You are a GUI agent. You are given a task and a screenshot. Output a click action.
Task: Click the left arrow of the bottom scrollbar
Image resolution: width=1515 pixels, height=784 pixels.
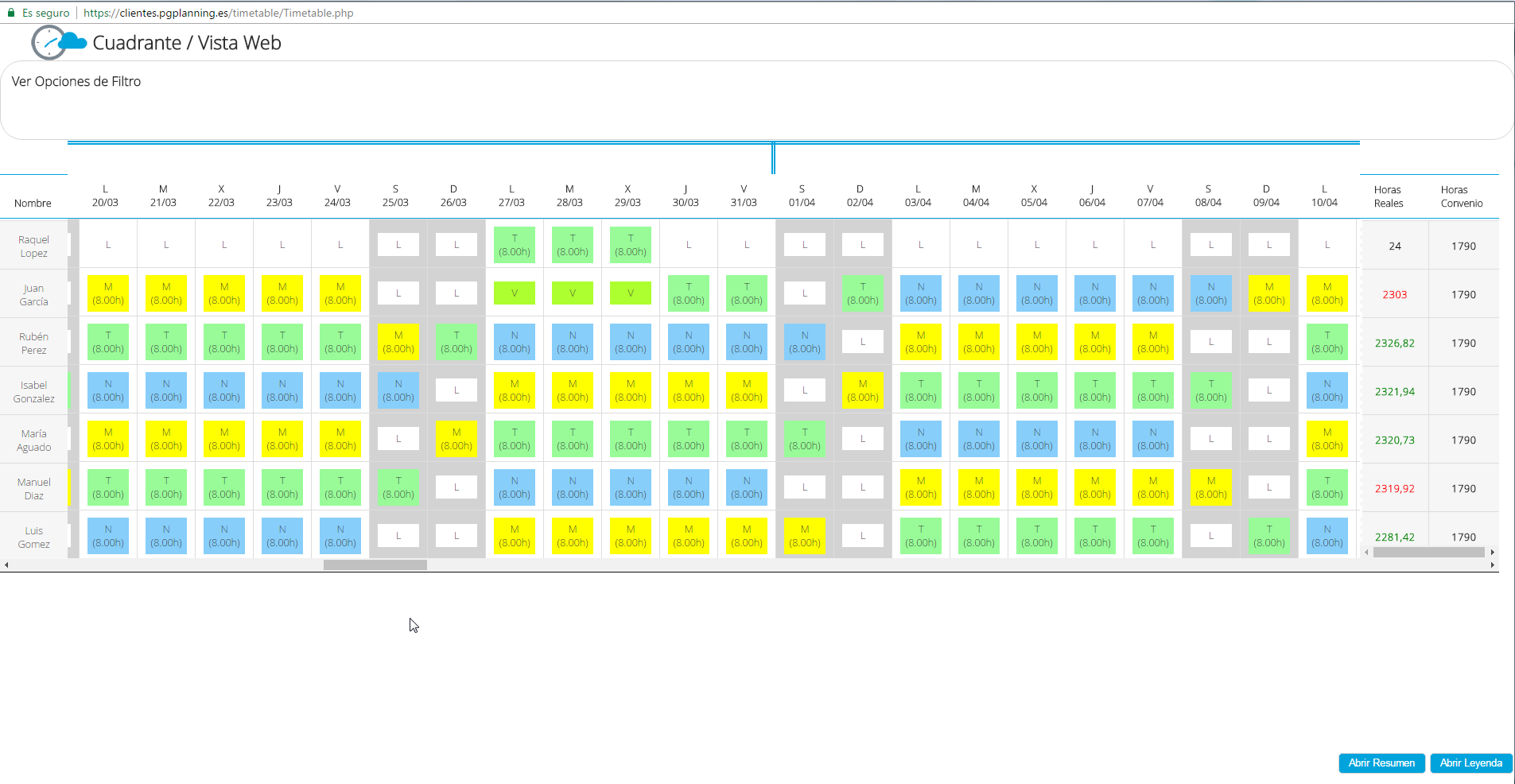pos(7,565)
